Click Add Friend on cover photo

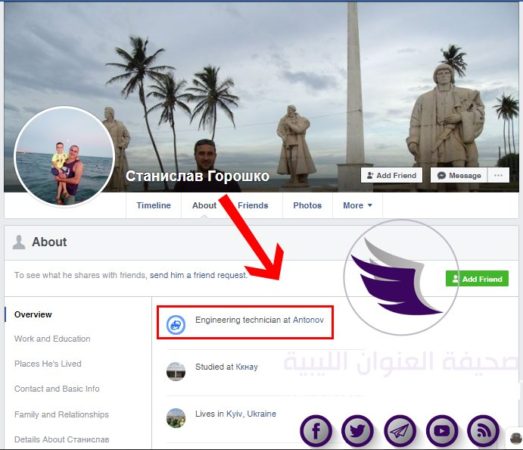391,175
